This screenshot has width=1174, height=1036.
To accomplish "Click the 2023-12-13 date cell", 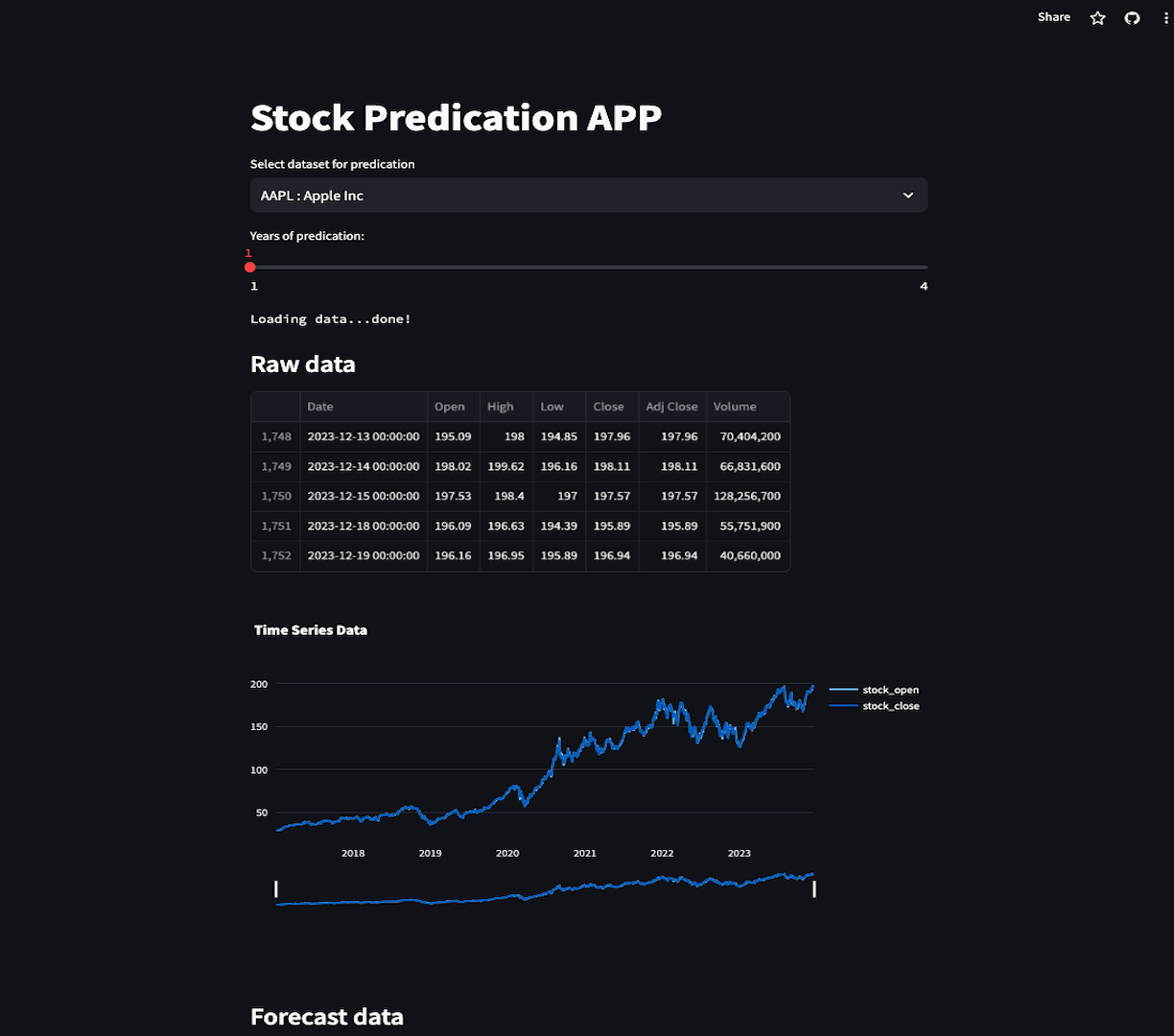I will pyautogui.click(x=364, y=436).
